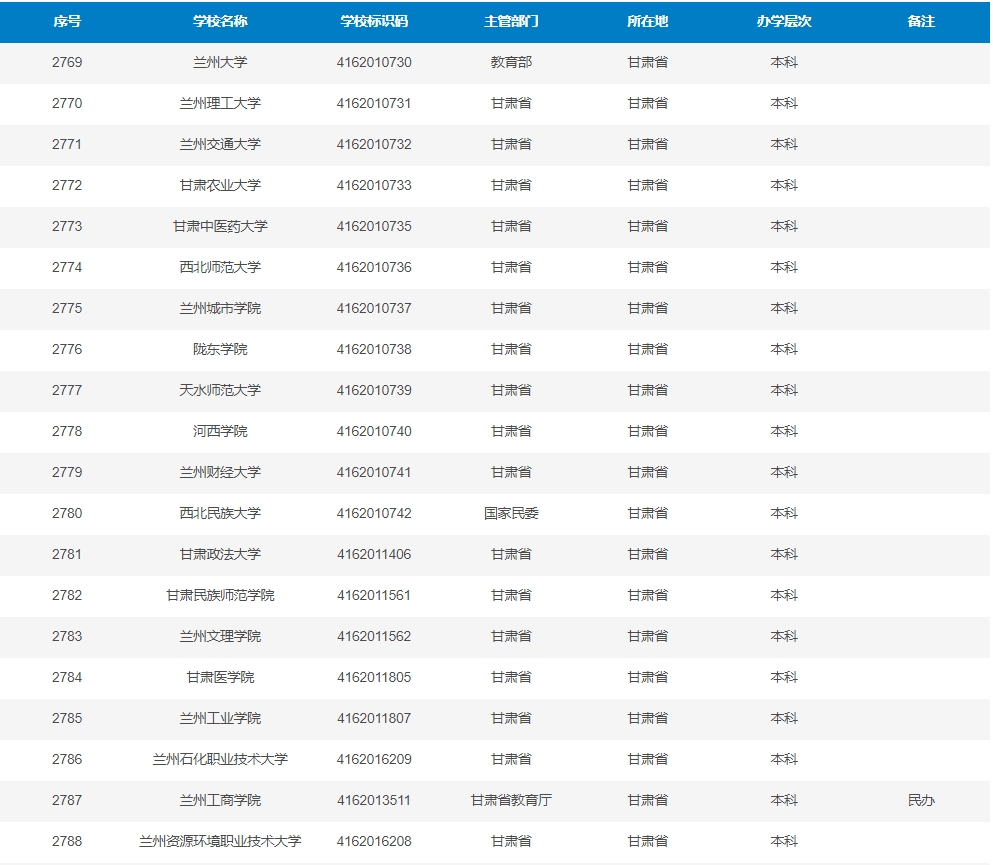Click the 主管部门 column header
The width and height of the screenshot is (993, 865).
(x=511, y=22)
